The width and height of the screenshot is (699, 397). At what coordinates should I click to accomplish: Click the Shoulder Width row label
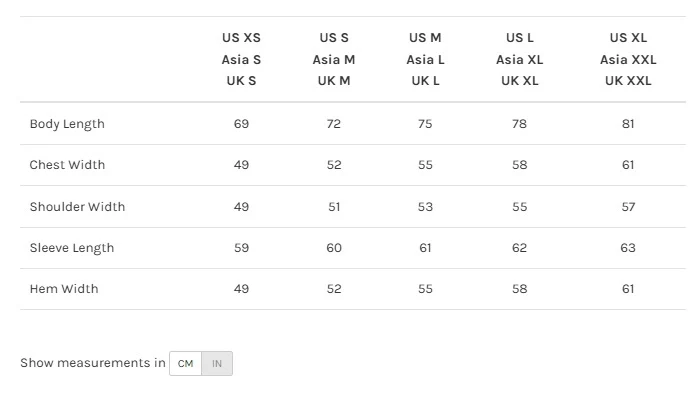78,207
